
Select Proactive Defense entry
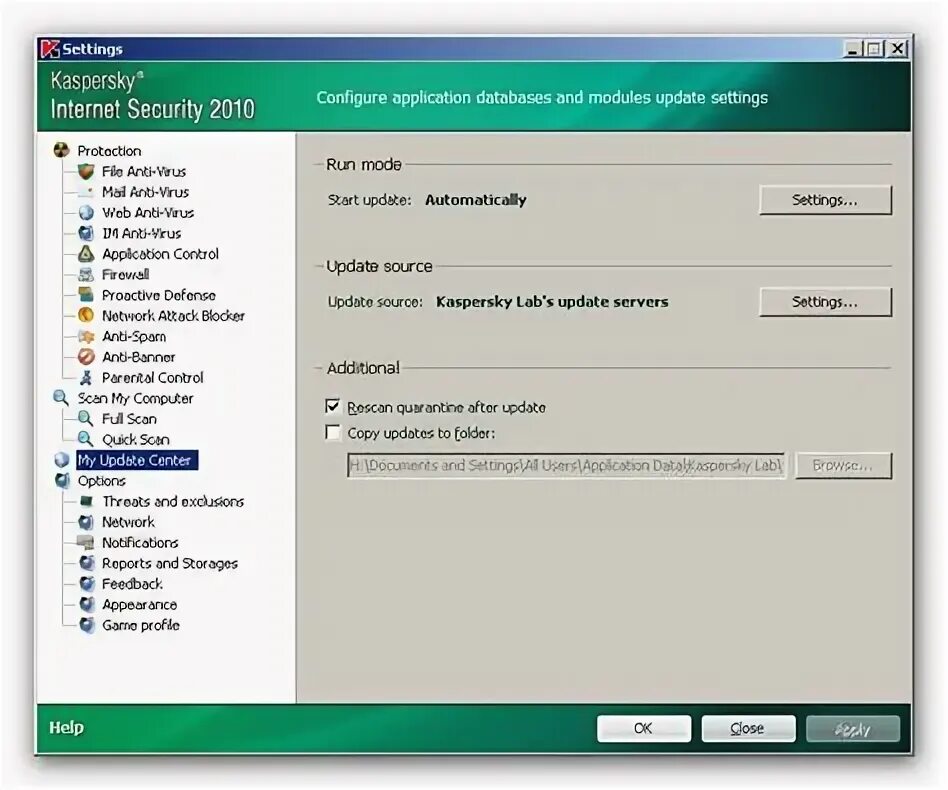pos(158,295)
